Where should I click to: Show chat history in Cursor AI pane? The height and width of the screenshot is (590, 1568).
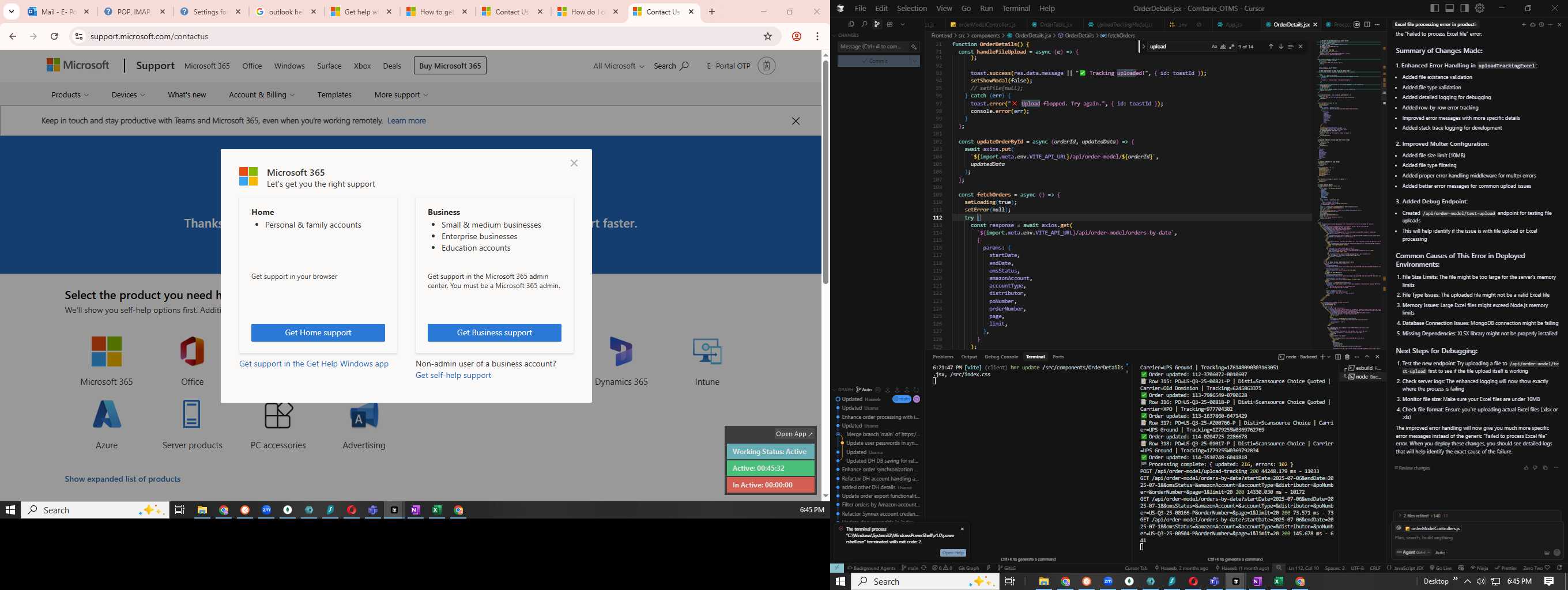pyautogui.click(x=1542, y=25)
